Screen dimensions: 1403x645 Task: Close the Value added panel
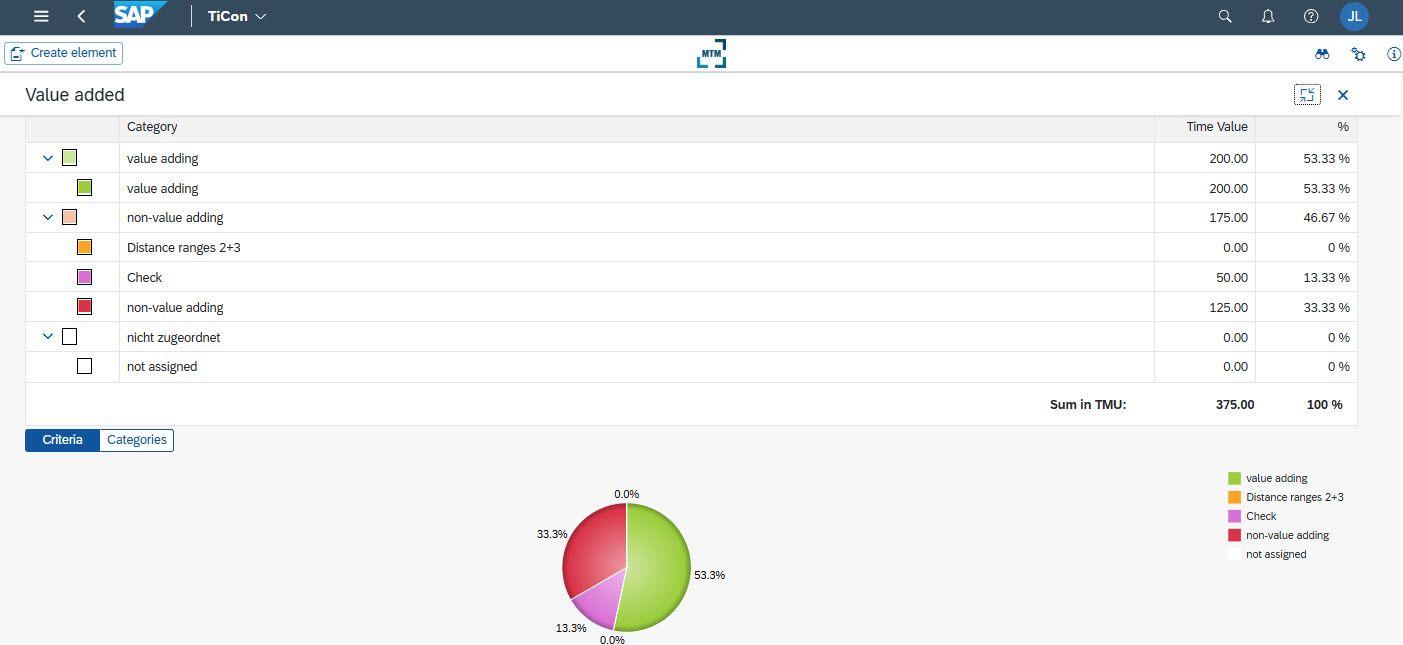(x=1343, y=95)
